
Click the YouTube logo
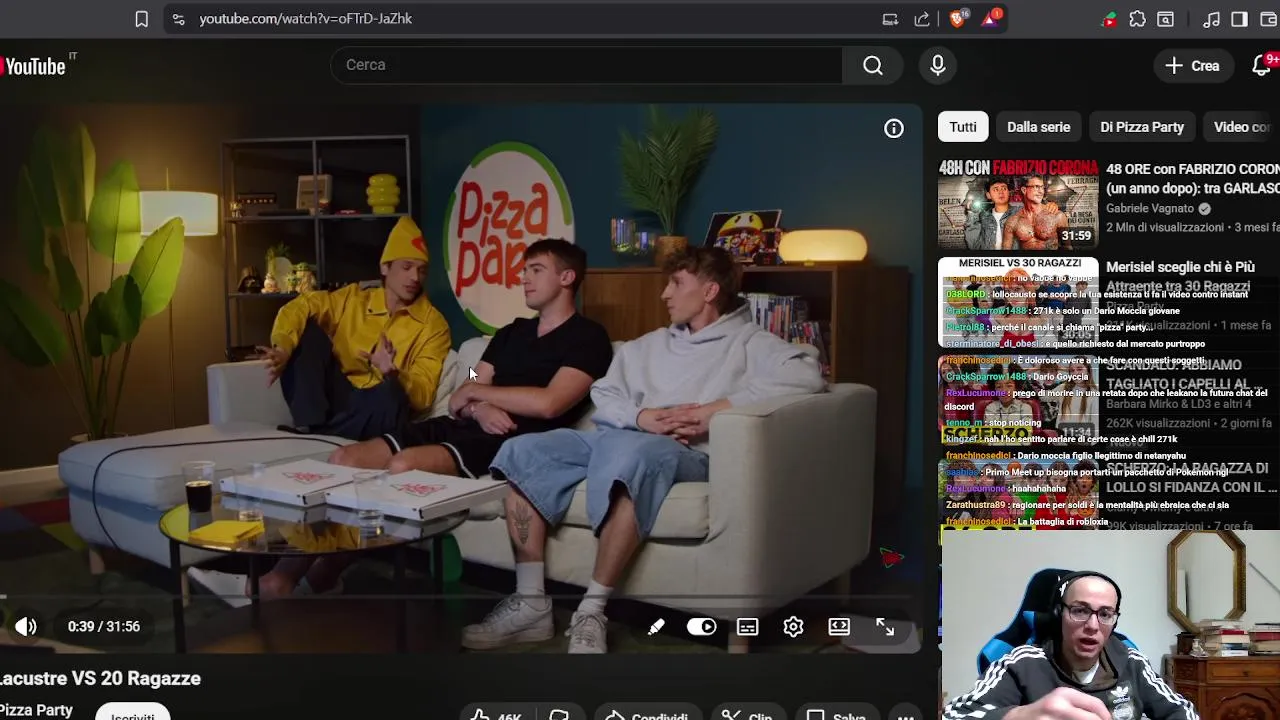click(x=36, y=66)
